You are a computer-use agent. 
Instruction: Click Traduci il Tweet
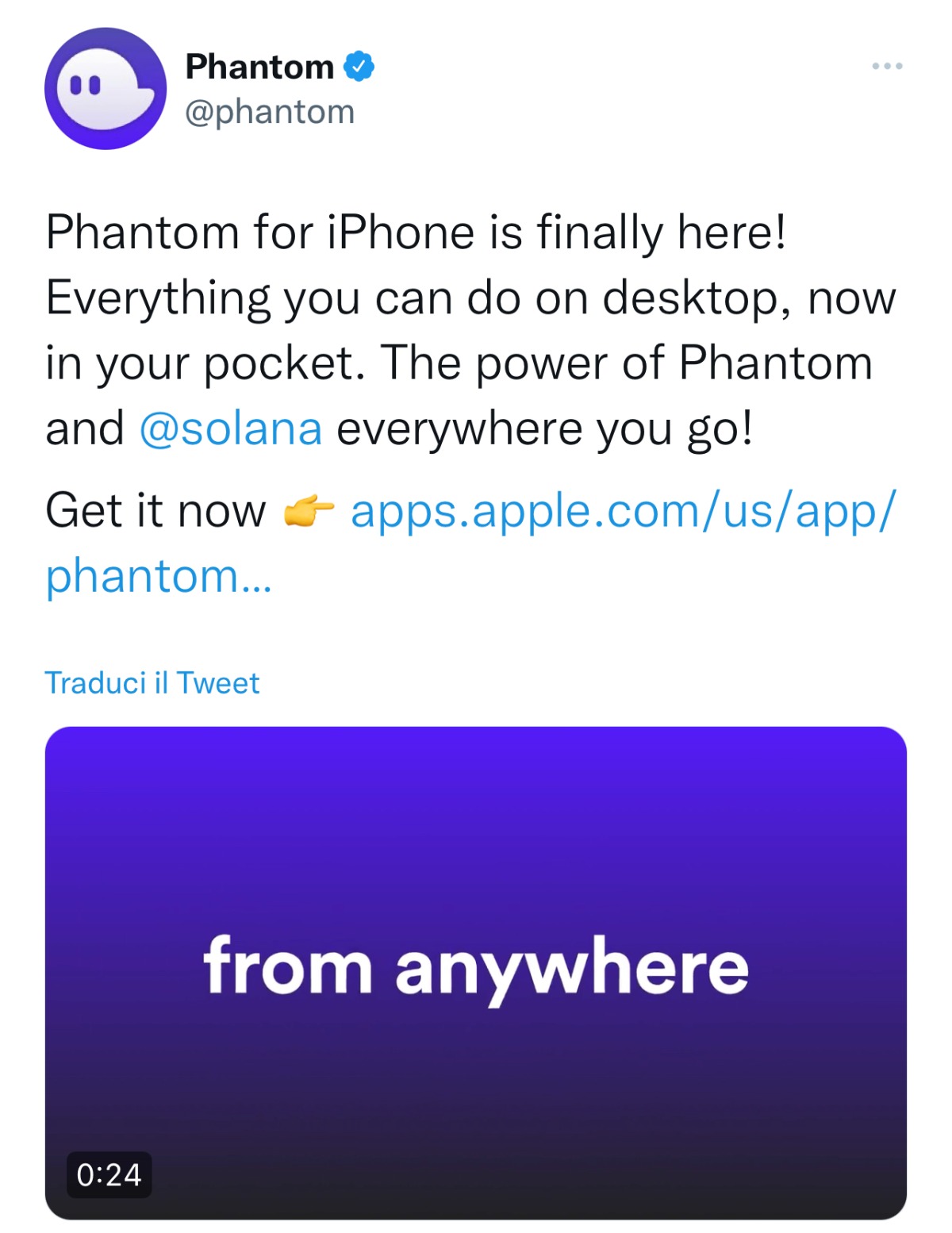tap(152, 683)
